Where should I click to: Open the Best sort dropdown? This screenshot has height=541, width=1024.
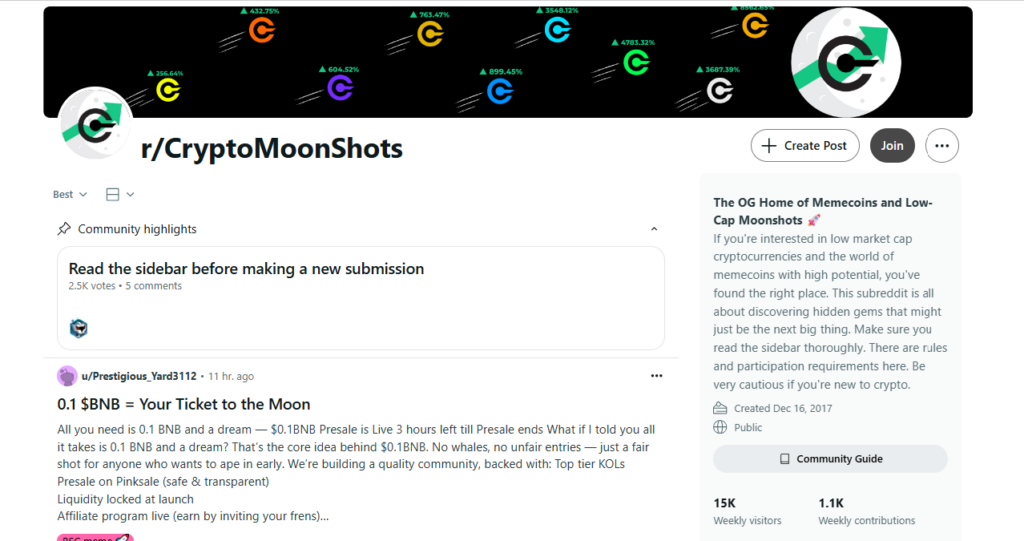[70, 194]
